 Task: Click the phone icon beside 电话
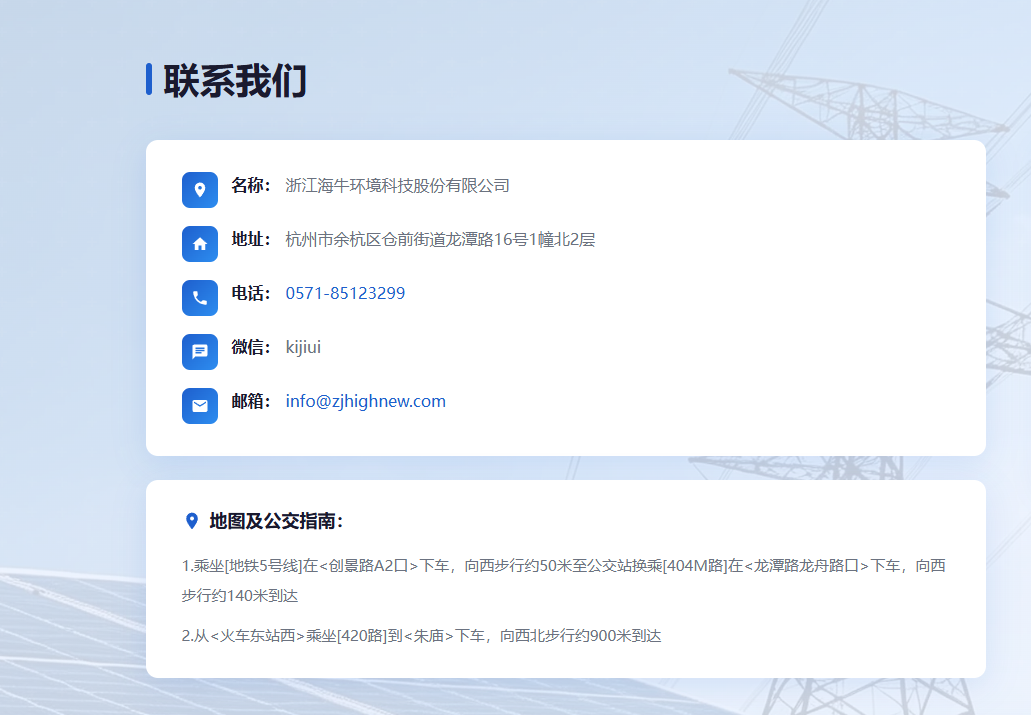click(x=200, y=298)
